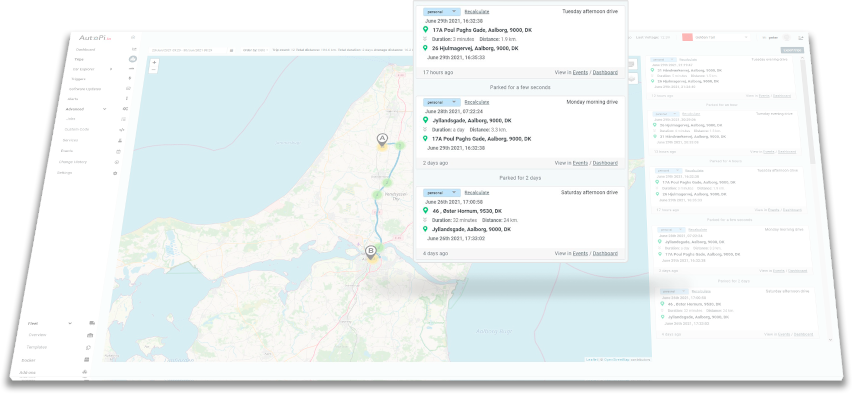Image resolution: width=852 pixels, height=394 pixels.
Task: Zoom in on the map with plus button
Action: tap(154, 62)
